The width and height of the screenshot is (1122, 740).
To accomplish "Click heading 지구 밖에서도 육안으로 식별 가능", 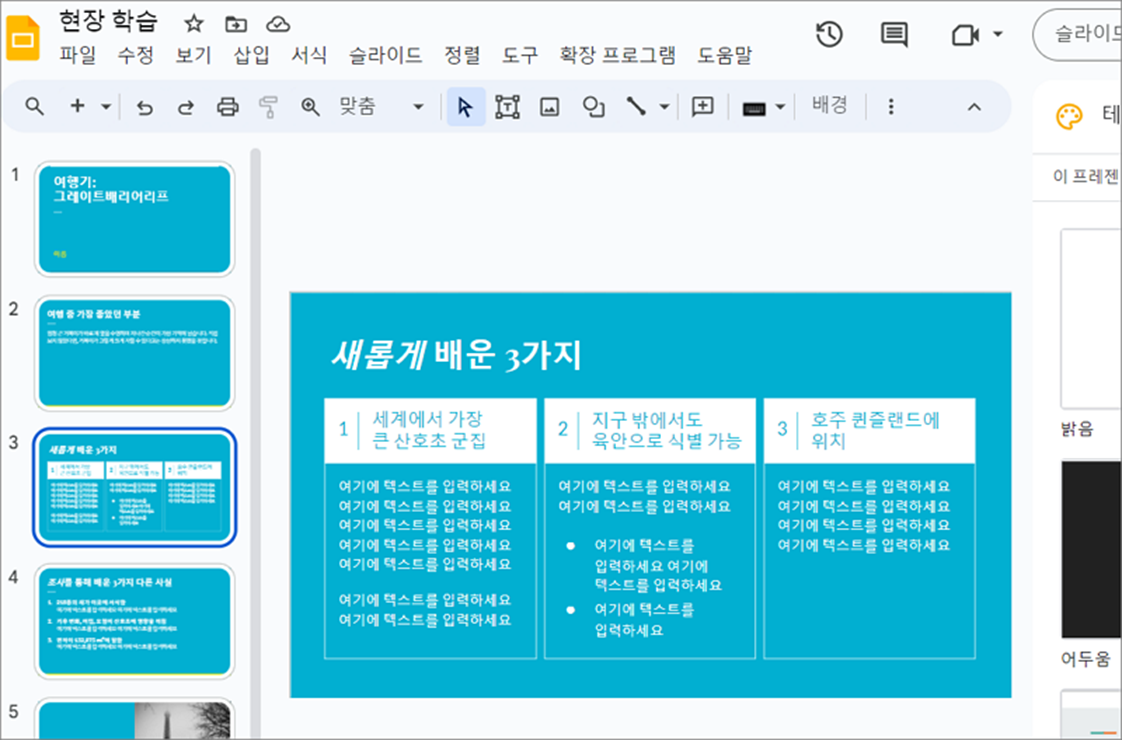I will tap(666, 430).
